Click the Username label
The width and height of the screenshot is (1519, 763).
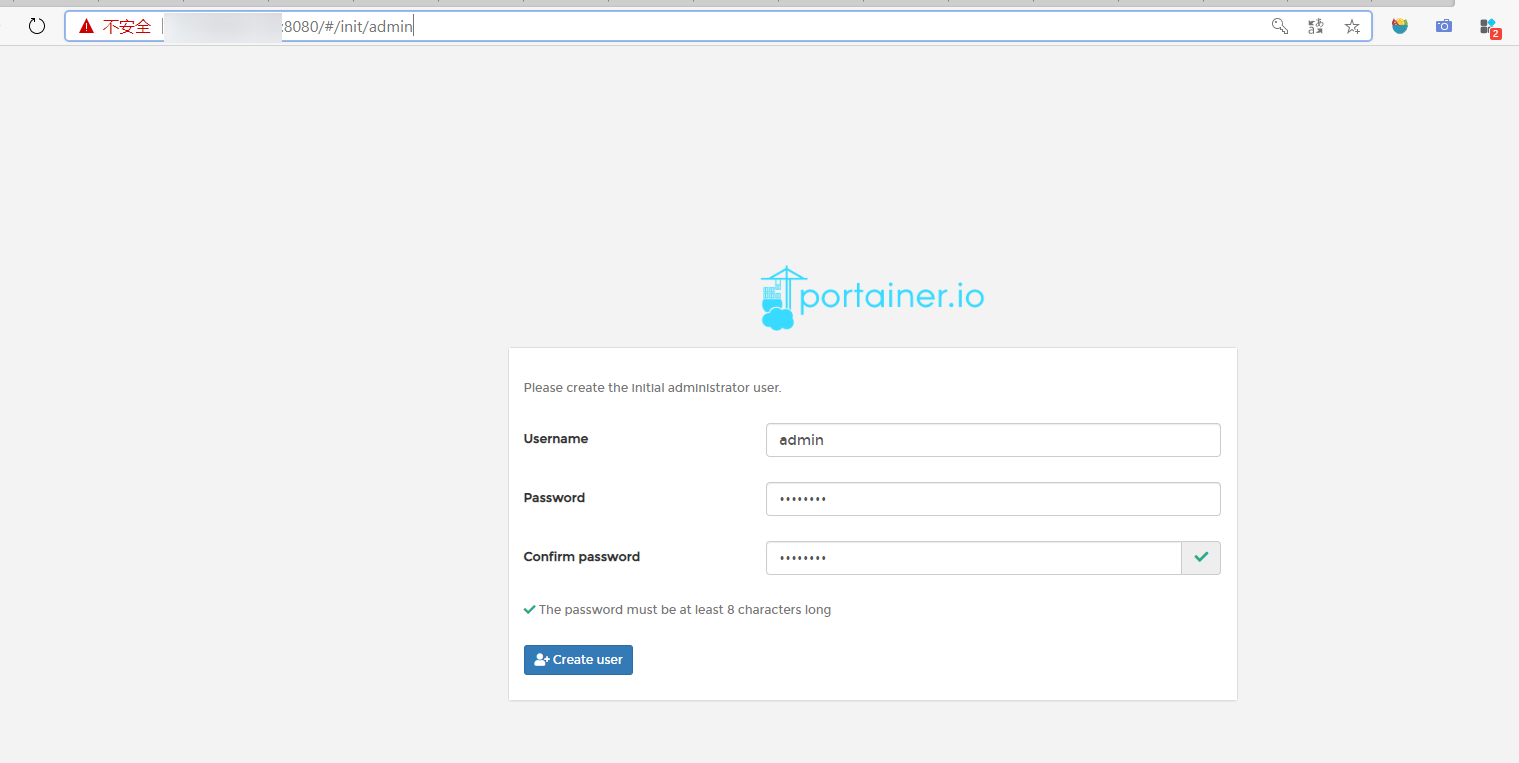tap(556, 439)
